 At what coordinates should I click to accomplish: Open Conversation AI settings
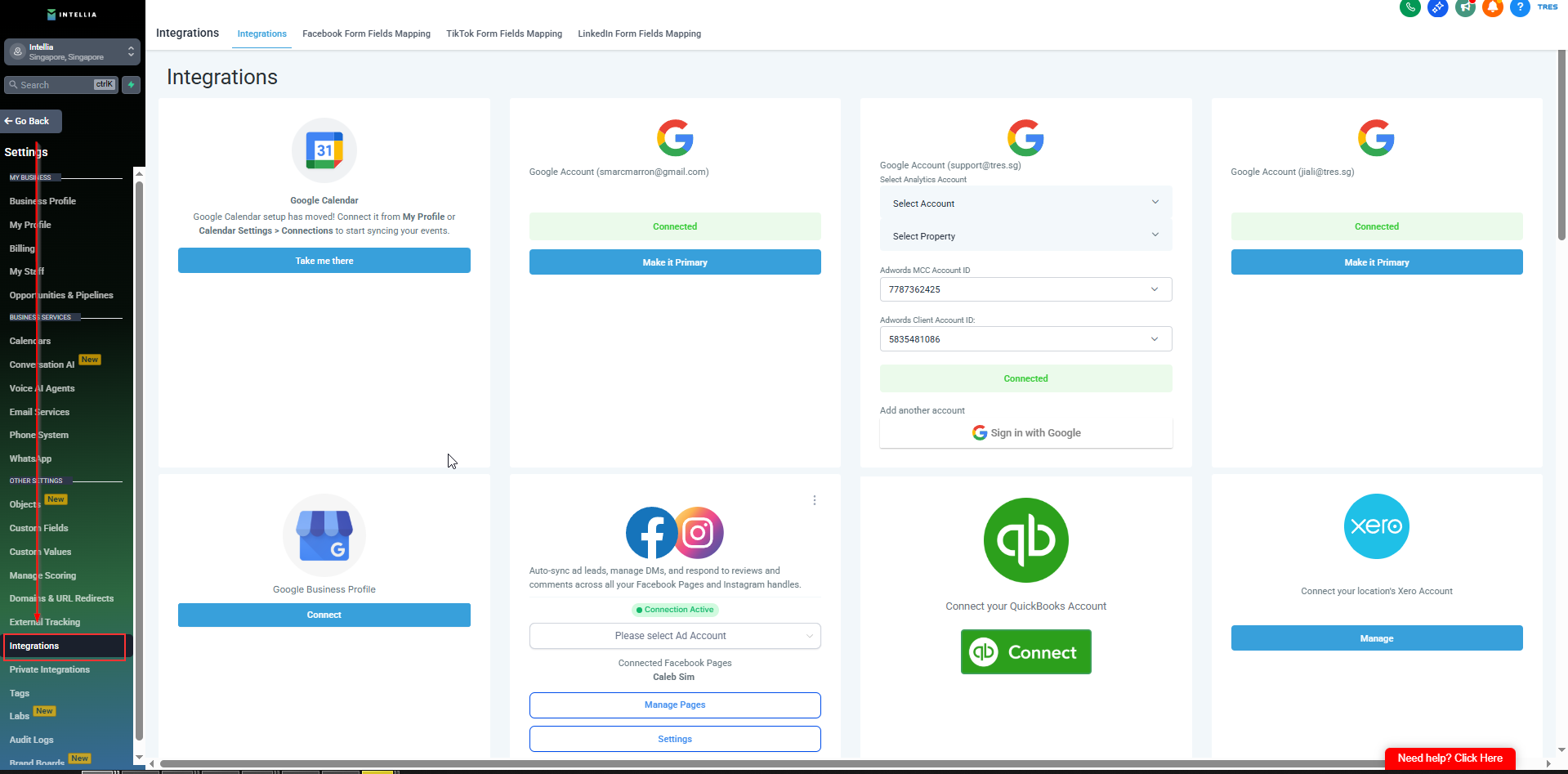(42, 365)
